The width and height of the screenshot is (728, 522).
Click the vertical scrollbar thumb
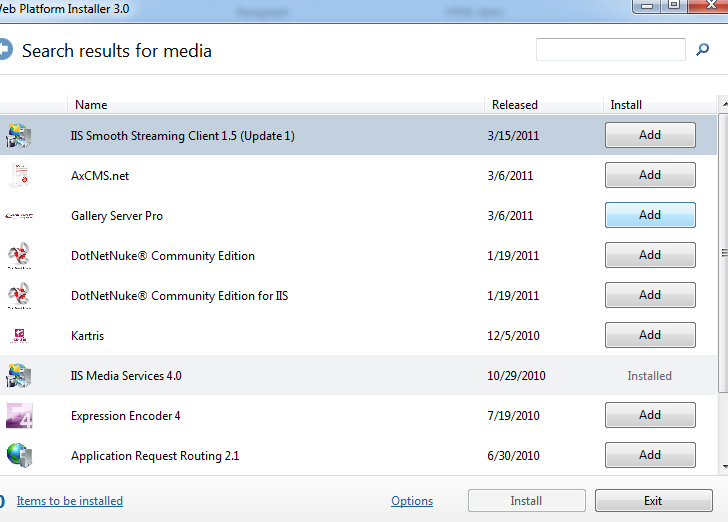724,253
